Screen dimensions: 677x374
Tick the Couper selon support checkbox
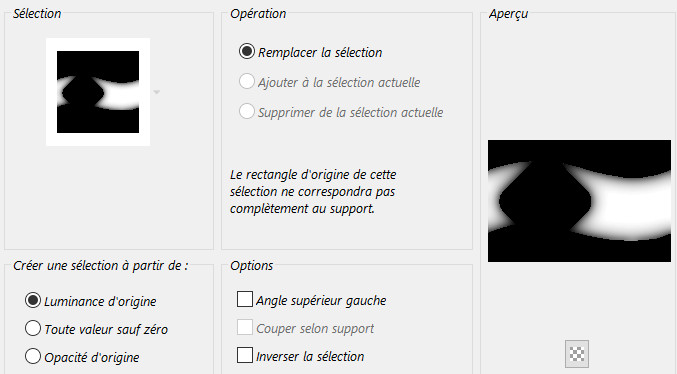coord(245,327)
